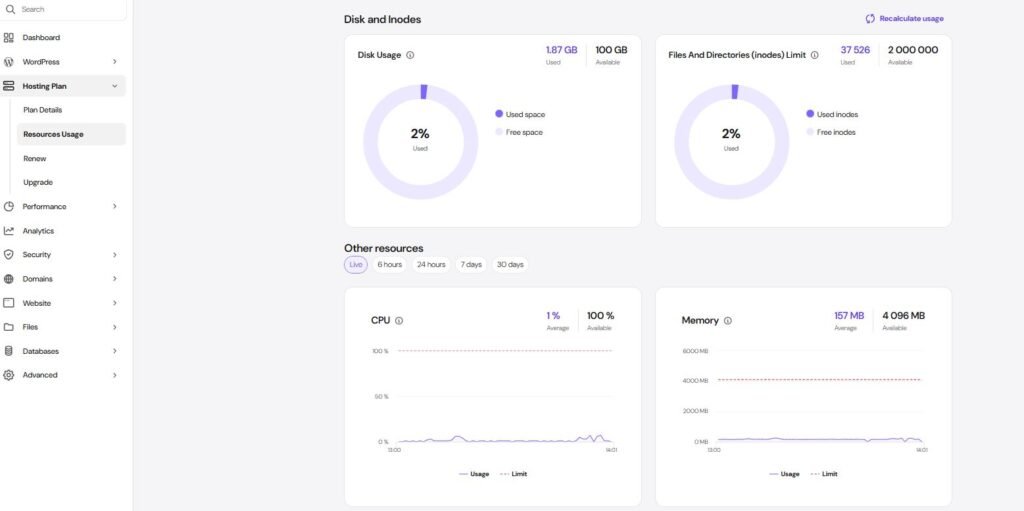1024x511 pixels.
Task: Click the WordPress logo icon
Action: [x=9, y=62]
